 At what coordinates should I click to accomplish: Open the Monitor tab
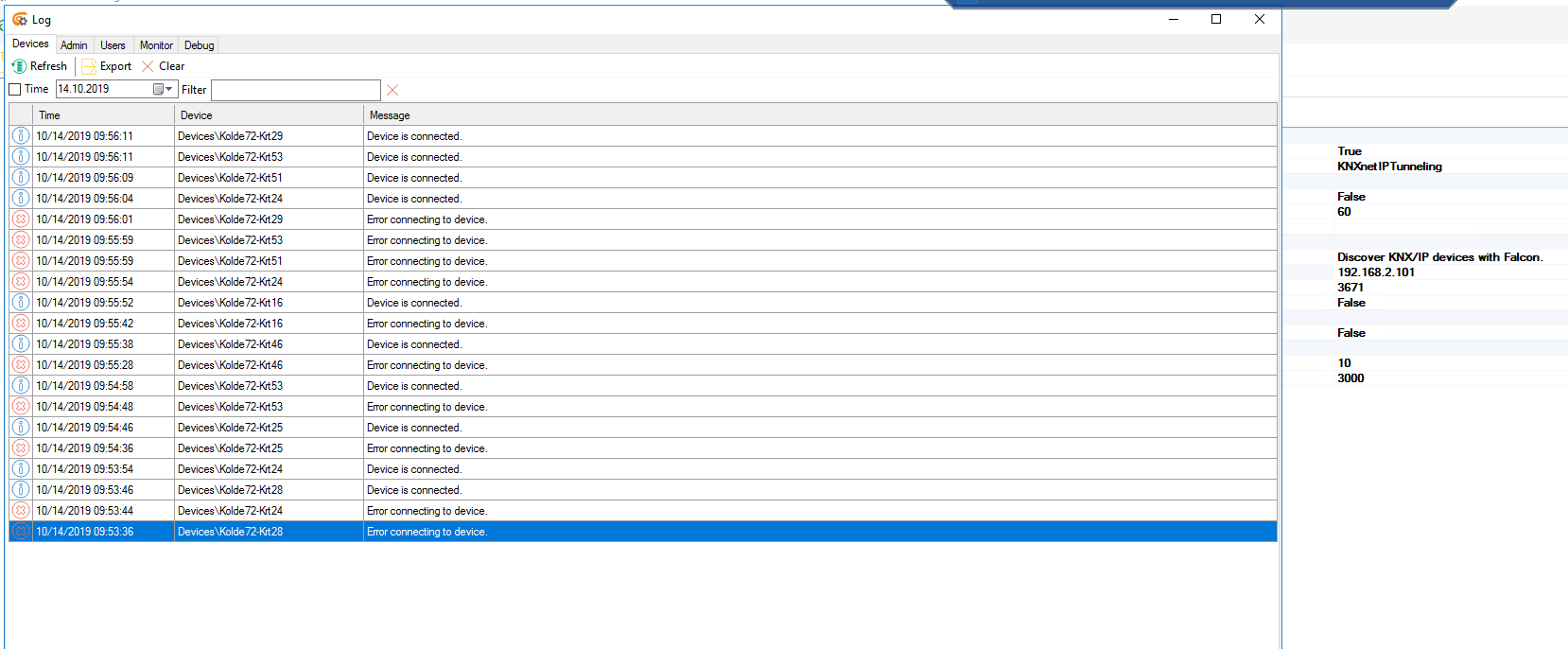pyautogui.click(x=156, y=45)
